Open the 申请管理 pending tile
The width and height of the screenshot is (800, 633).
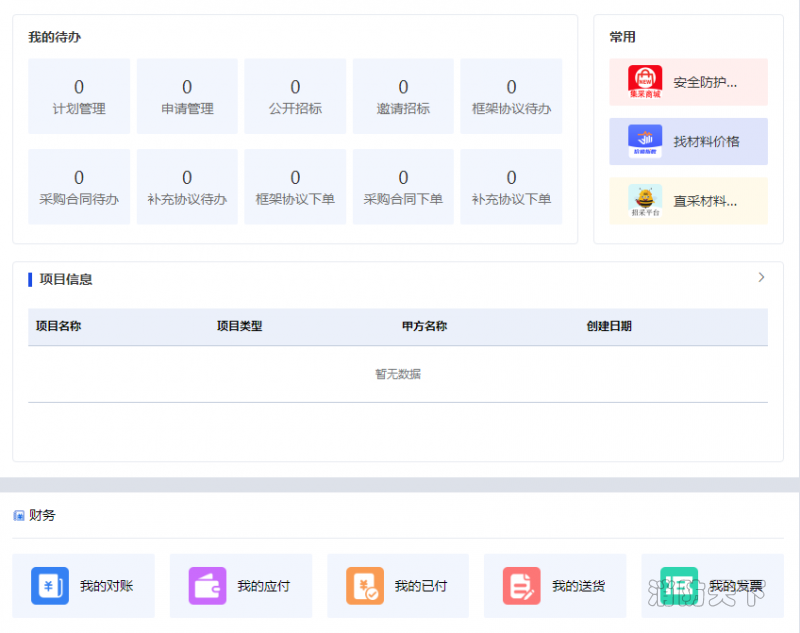pos(187,96)
